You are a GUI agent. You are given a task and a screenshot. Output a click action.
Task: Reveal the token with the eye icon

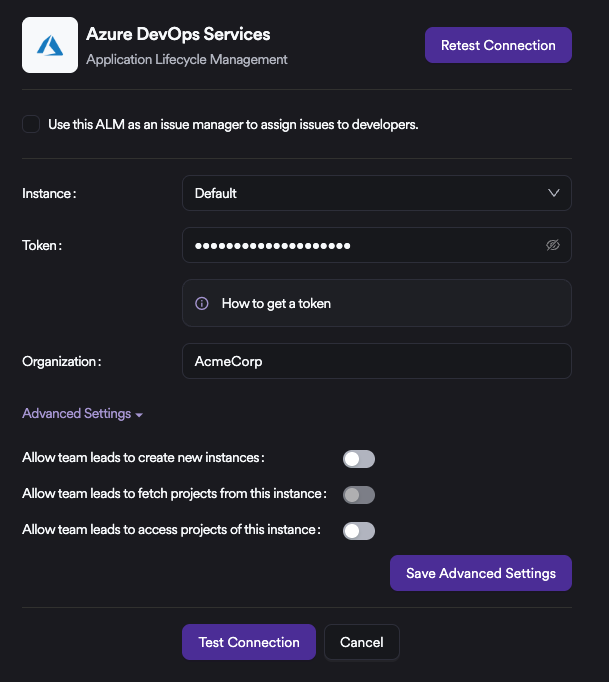[x=552, y=245]
